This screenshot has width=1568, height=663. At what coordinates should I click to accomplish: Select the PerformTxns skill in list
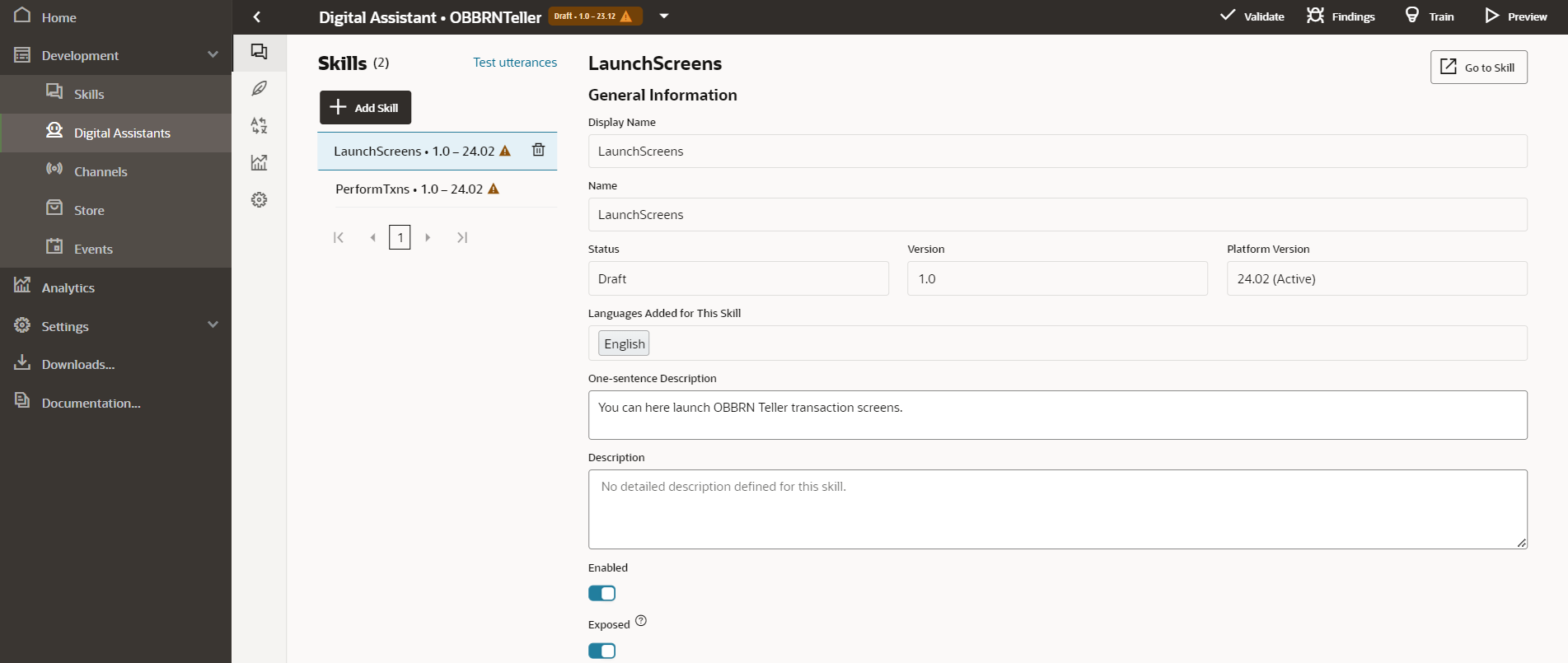point(410,189)
